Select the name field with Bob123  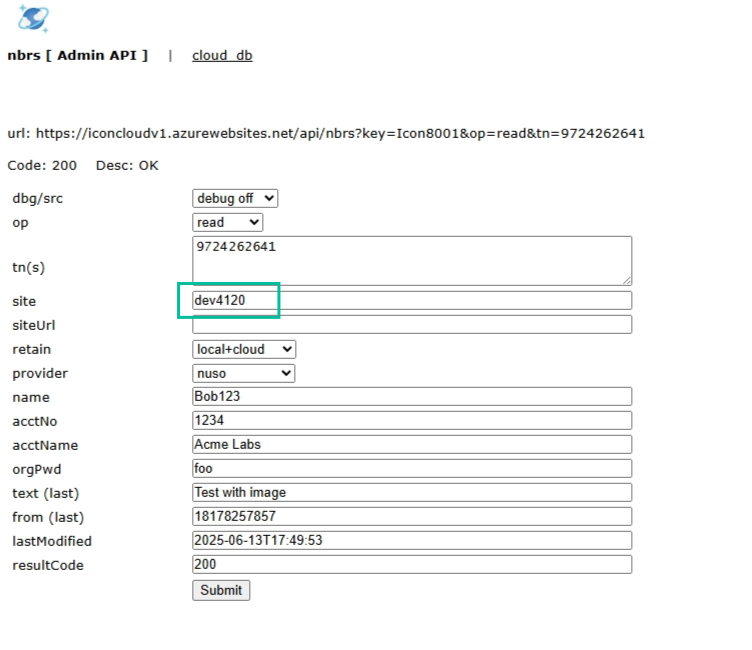(x=411, y=397)
